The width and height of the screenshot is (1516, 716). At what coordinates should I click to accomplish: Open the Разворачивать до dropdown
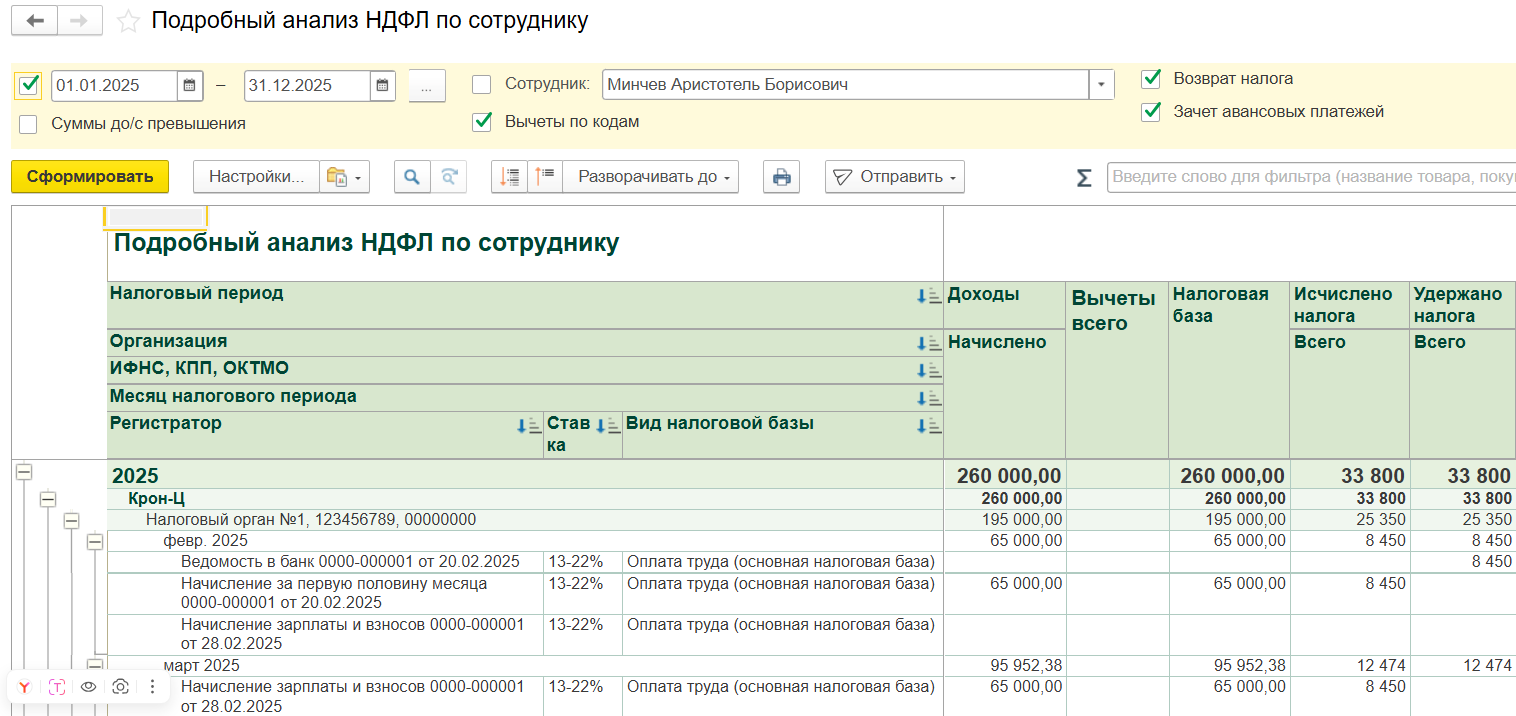coord(650,177)
